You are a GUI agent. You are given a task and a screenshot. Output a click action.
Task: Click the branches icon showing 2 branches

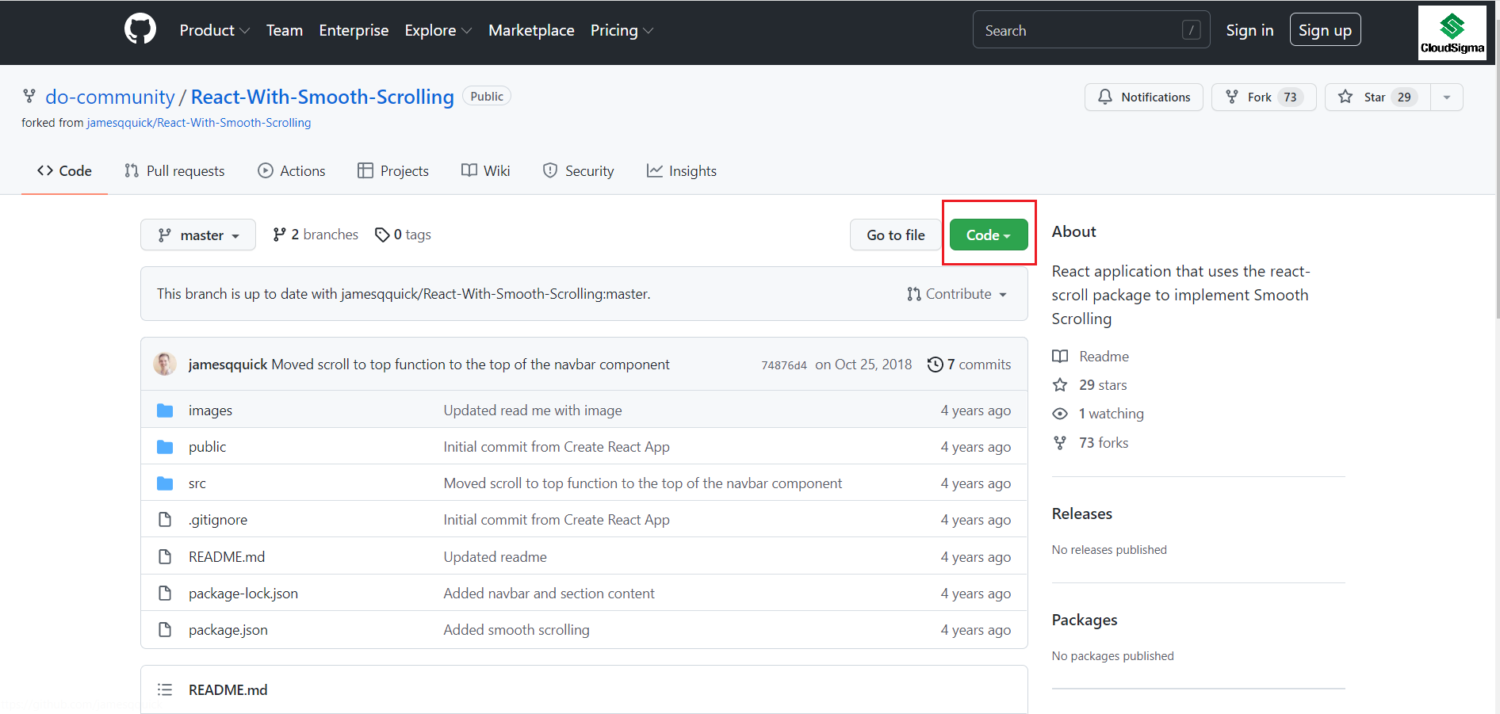(280, 235)
